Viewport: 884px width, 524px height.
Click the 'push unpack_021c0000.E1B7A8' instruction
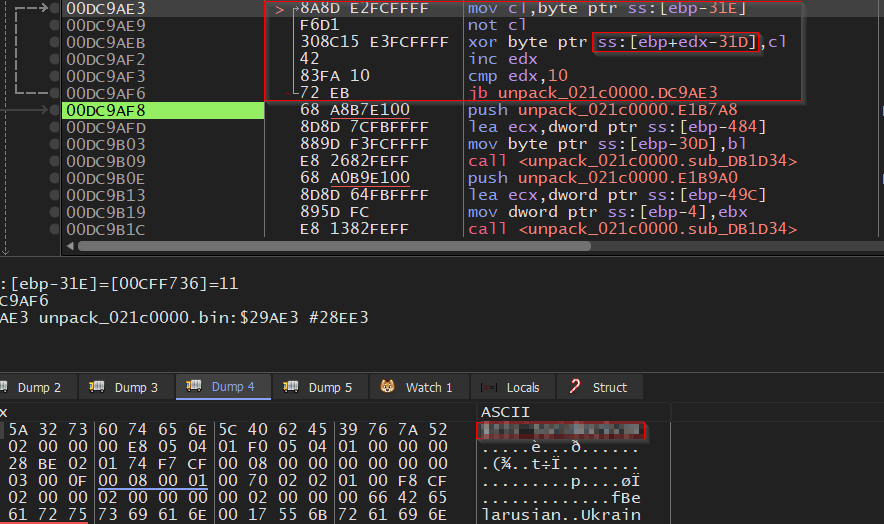click(x=602, y=110)
